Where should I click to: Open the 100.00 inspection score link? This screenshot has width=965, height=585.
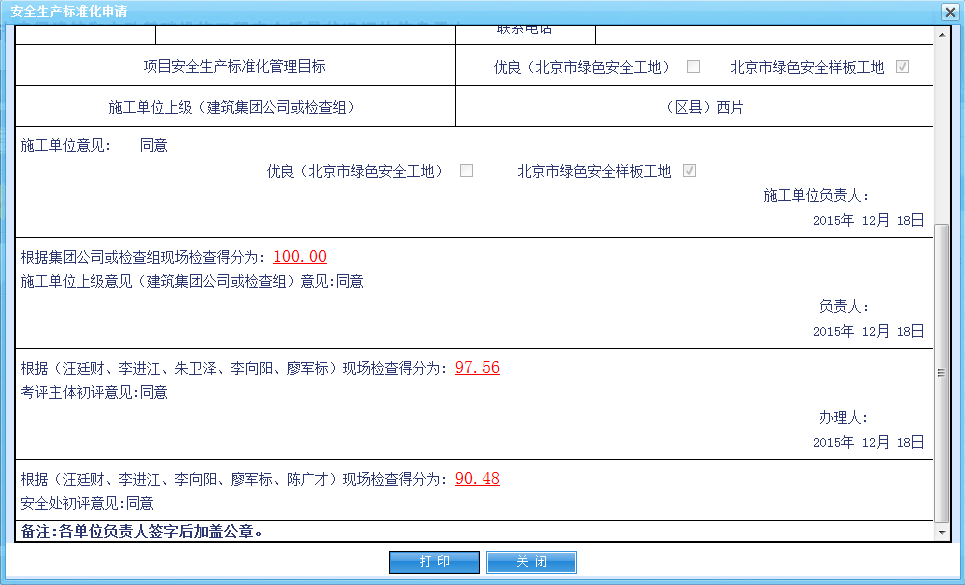[x=300, y=257]
